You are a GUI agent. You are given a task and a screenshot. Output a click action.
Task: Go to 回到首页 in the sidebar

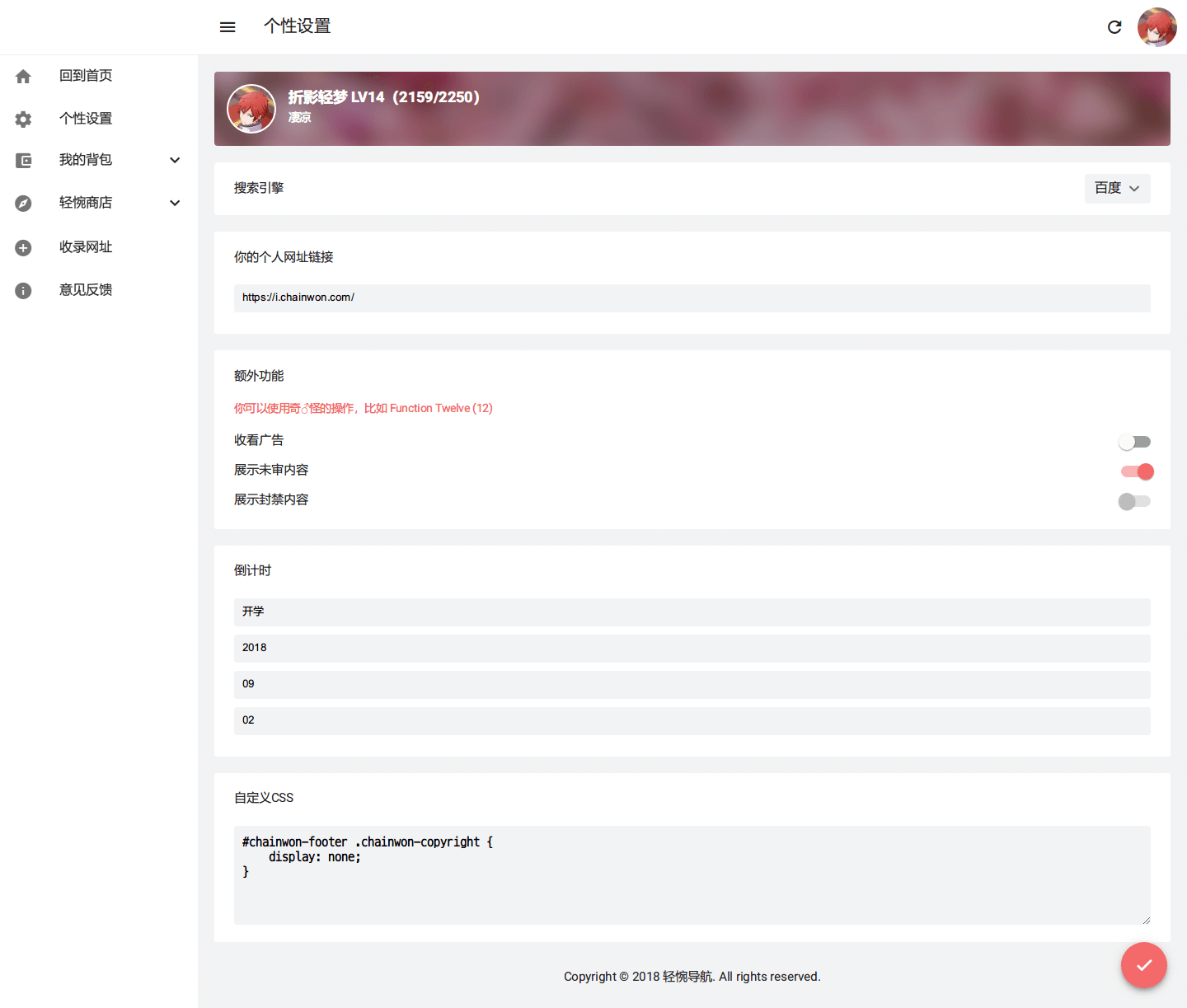[86, 76]
